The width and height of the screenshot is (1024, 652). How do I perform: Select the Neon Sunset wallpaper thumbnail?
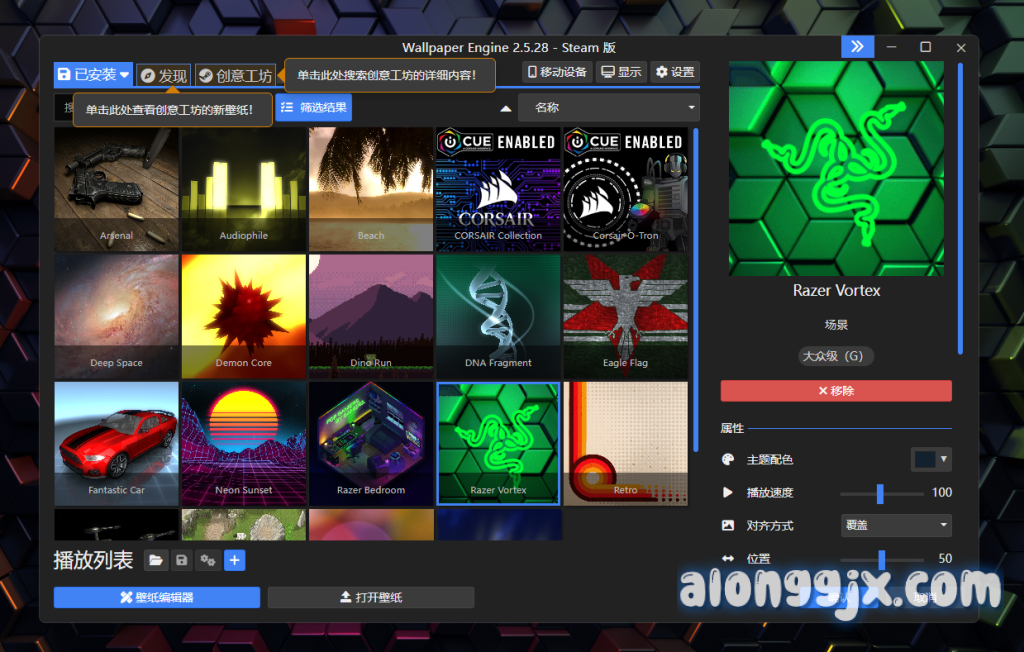coord(243,443)
